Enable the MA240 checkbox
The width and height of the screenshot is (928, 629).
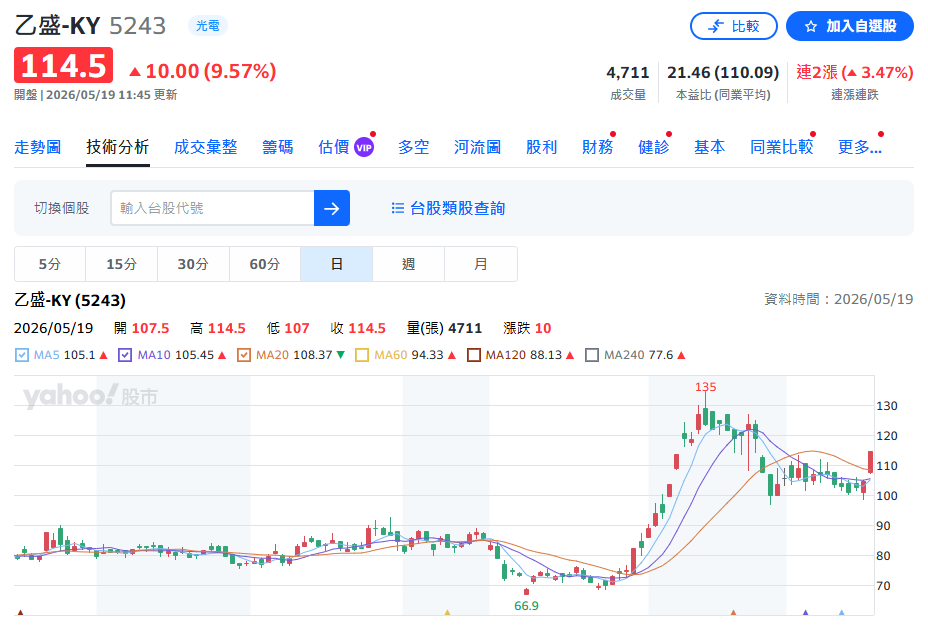click(x=591, y=355)
